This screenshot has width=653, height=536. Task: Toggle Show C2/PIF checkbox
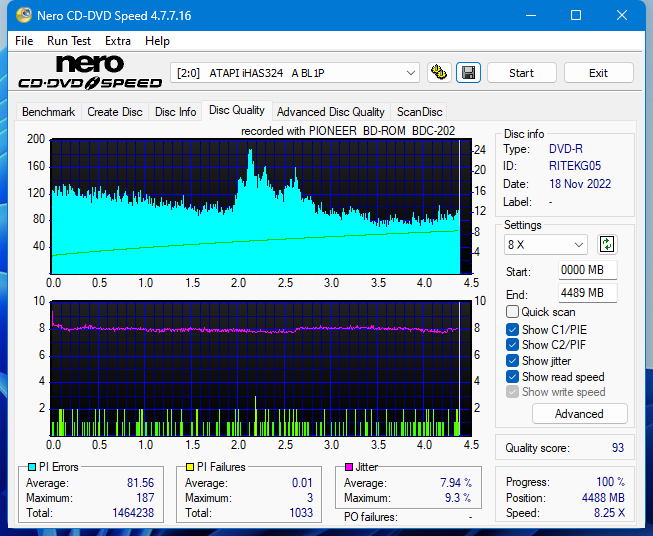click(x=512, y=345)
